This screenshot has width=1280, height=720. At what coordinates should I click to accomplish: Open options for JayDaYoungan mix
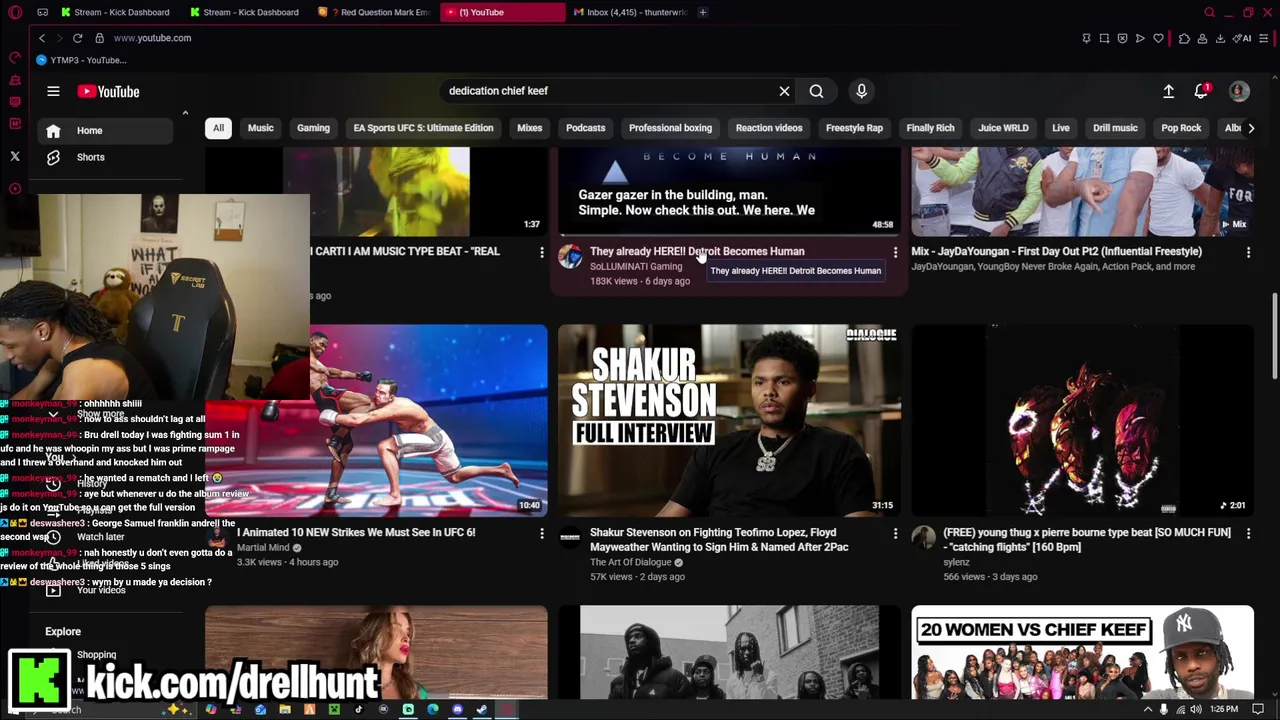coord(1248,252)
